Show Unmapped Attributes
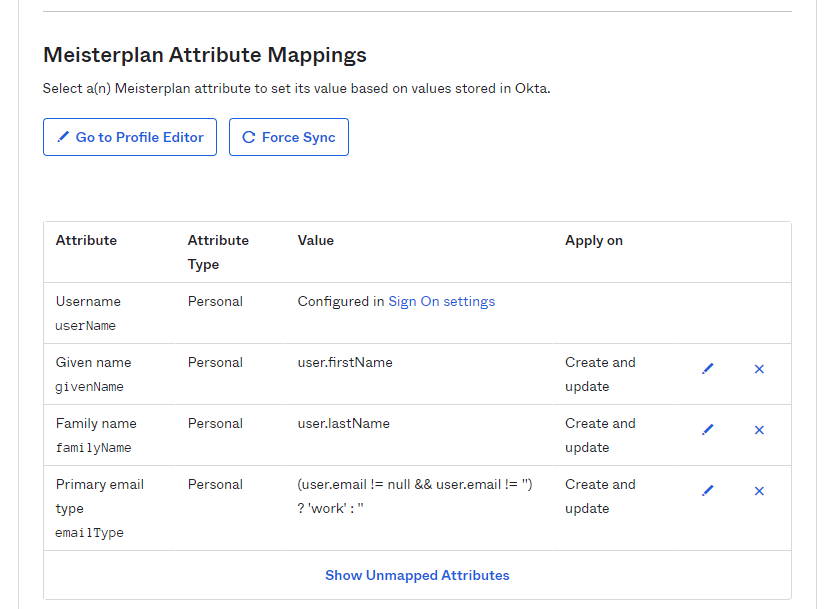Screen dimensions: 828x609 417,575
